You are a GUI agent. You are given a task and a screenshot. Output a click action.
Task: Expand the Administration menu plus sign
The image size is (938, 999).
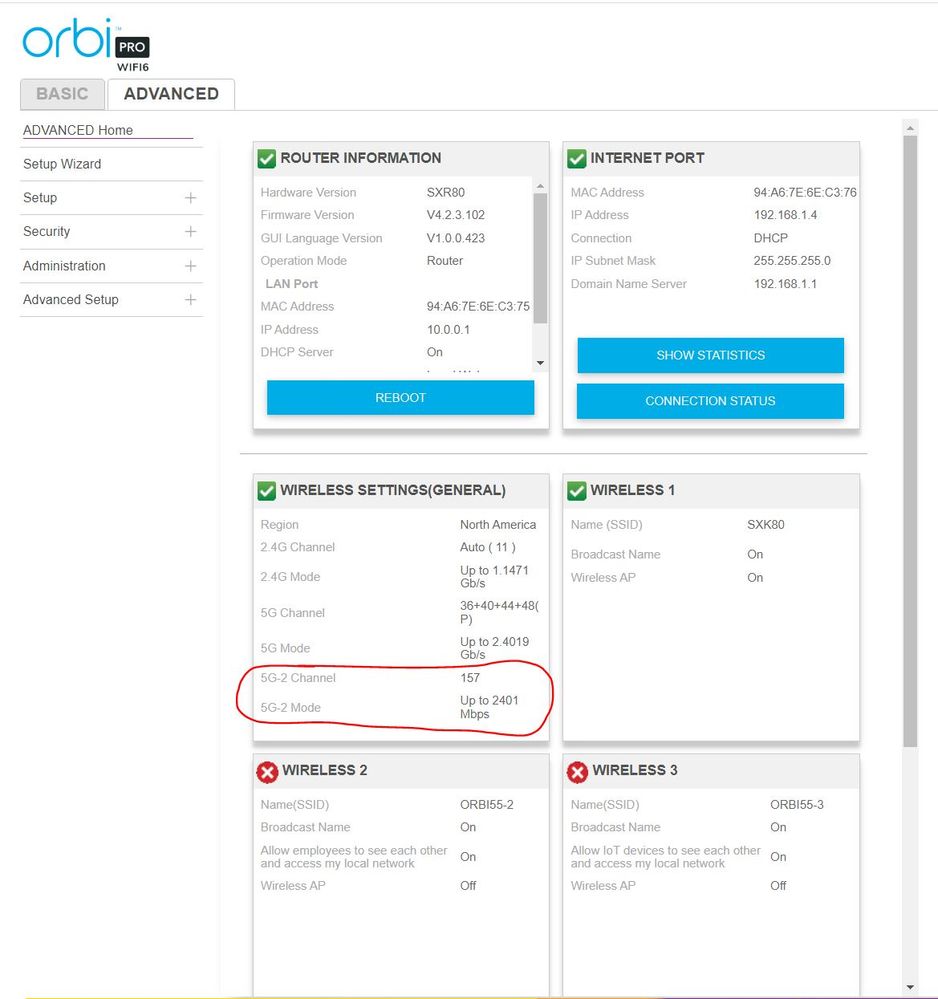(190, 266)
